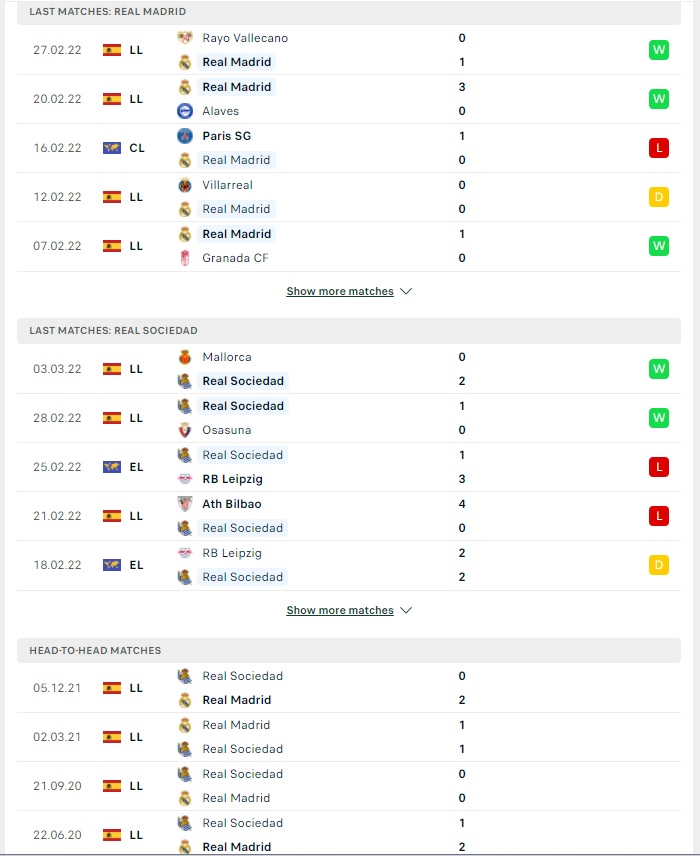
Task: Click the Ath Bilbao club crest
Action: (185, 504)
